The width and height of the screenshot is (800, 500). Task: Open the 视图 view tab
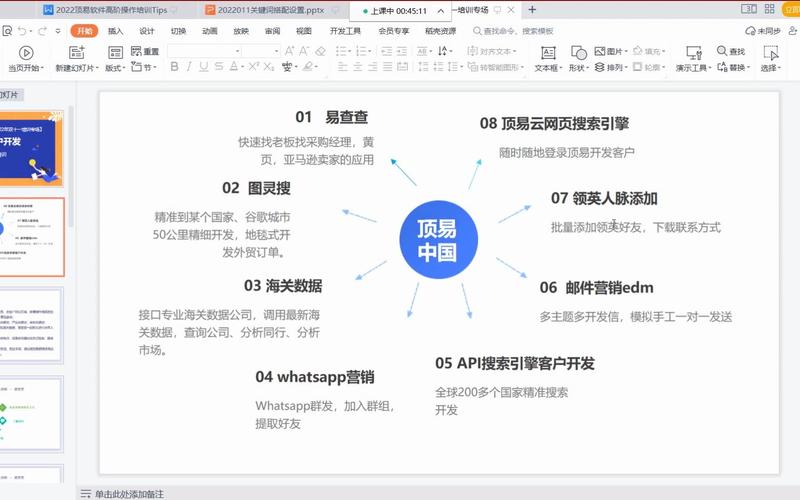tap(304, 31)
